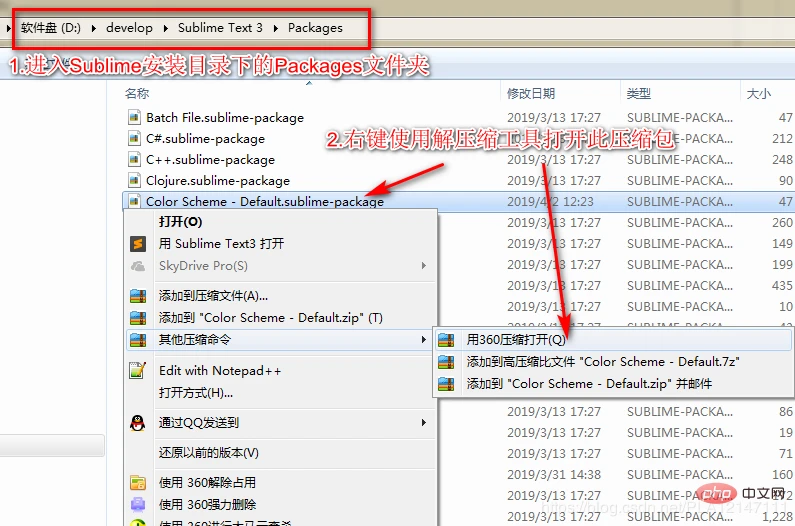Click the QQ penguin icon

(x=137, y=423)
